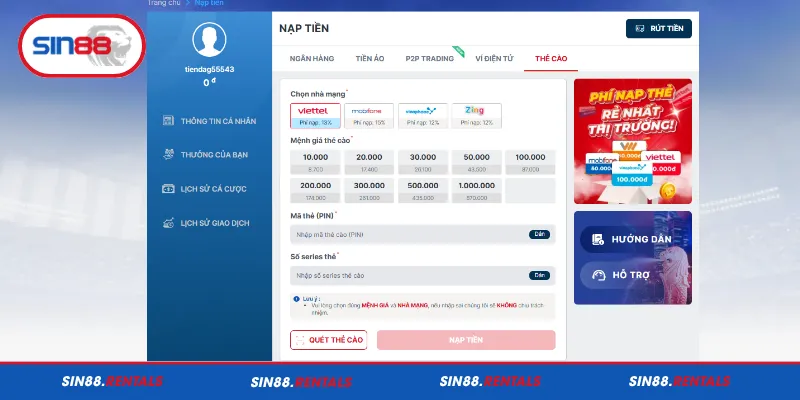The height and width of the screenshot is (400, 800).
Task: Click the Thưởng của bạn gift icon
Action: [x=168, y=155]
